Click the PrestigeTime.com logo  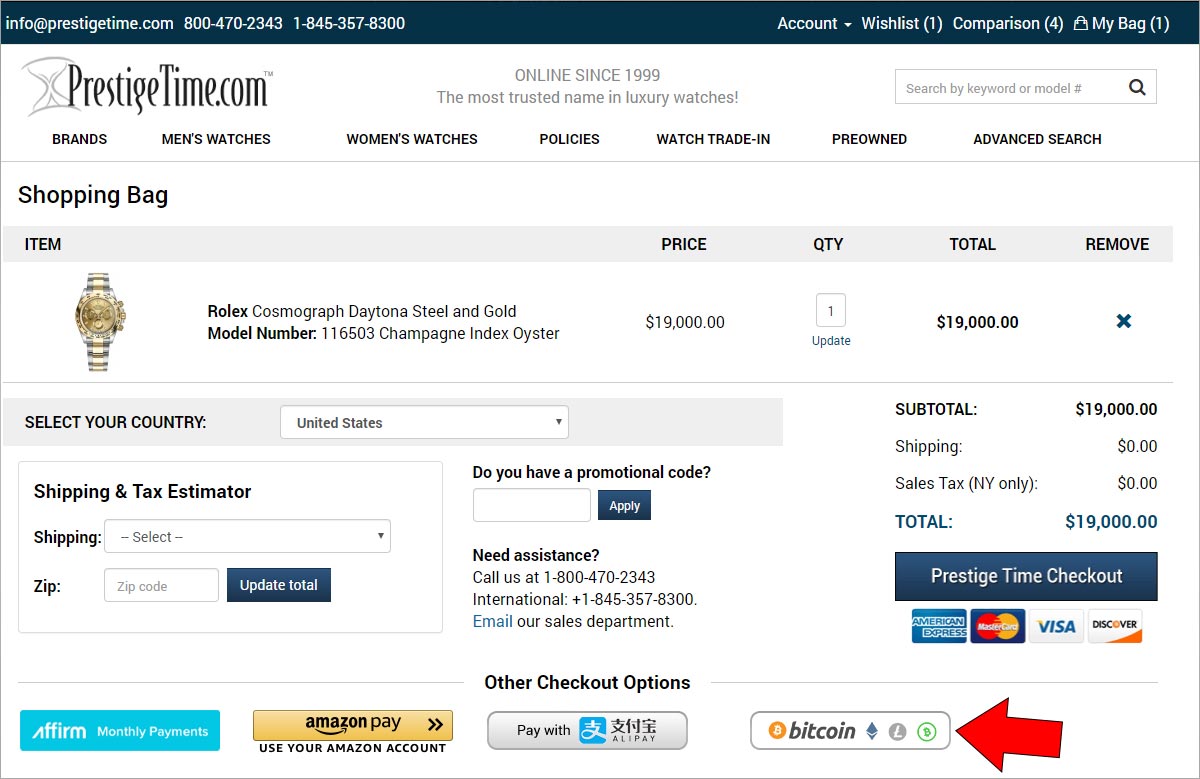point(147,87)
